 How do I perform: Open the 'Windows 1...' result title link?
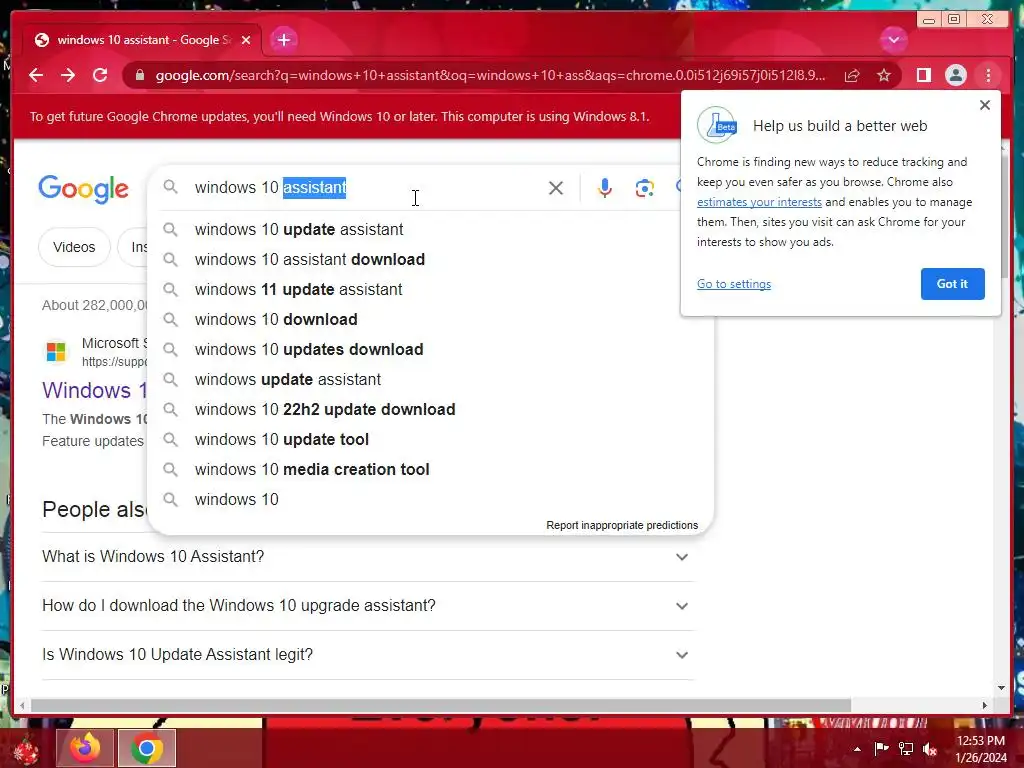(x=94, y=391)
